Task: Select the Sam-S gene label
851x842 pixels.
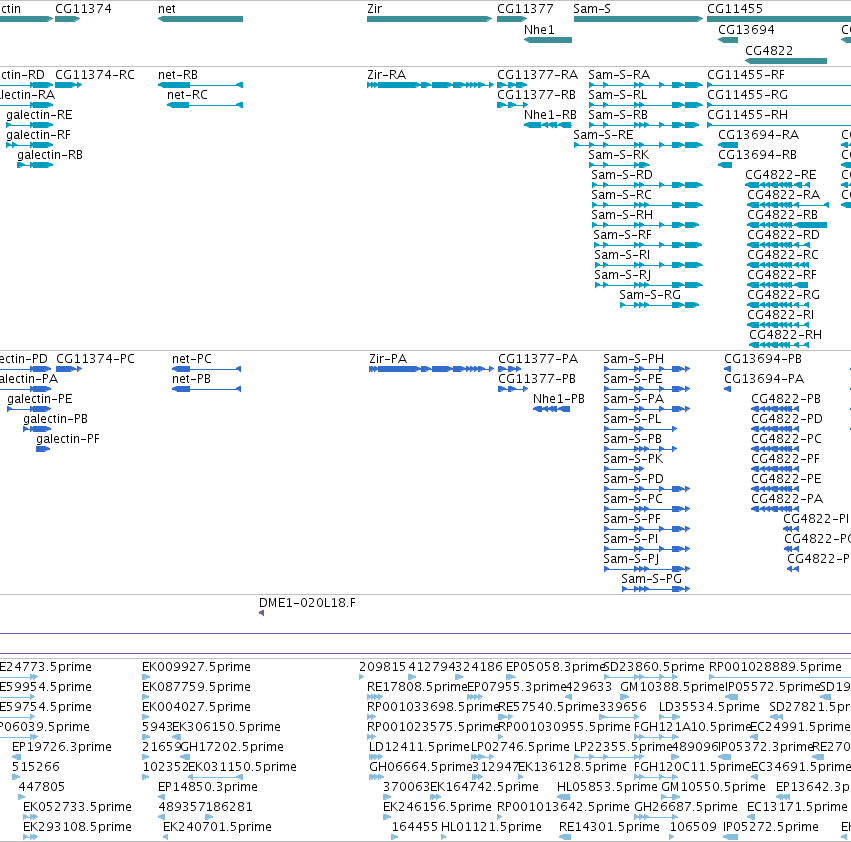Action: coord(592,9)
